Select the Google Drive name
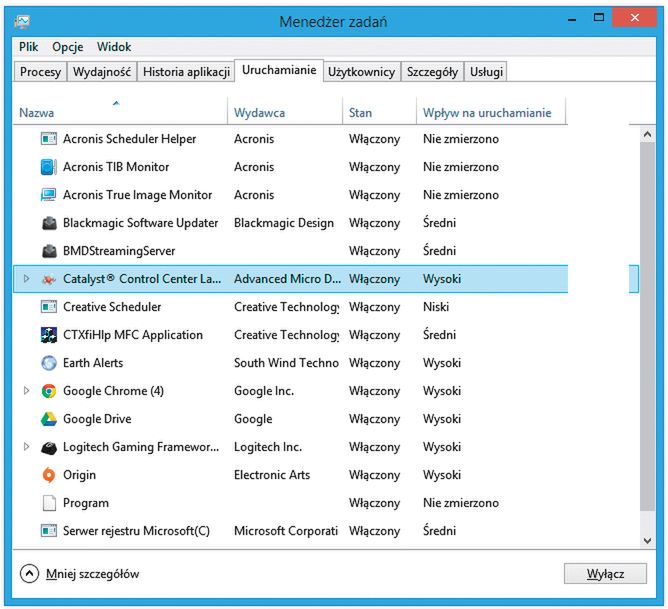Screen dimensions: 668x609 (97, 419)
